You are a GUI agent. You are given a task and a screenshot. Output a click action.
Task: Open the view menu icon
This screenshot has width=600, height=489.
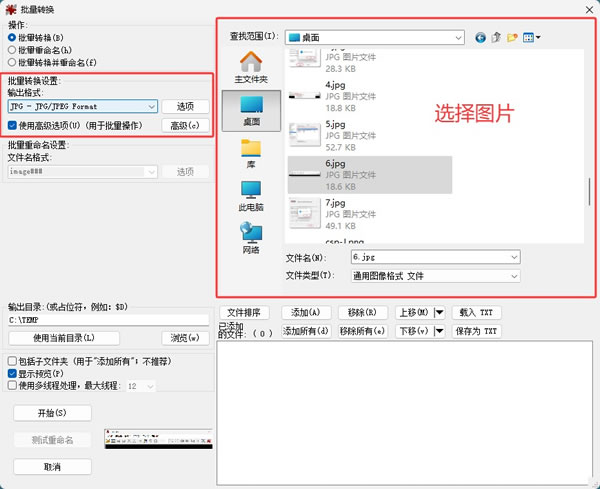click(x=532, y=37)
